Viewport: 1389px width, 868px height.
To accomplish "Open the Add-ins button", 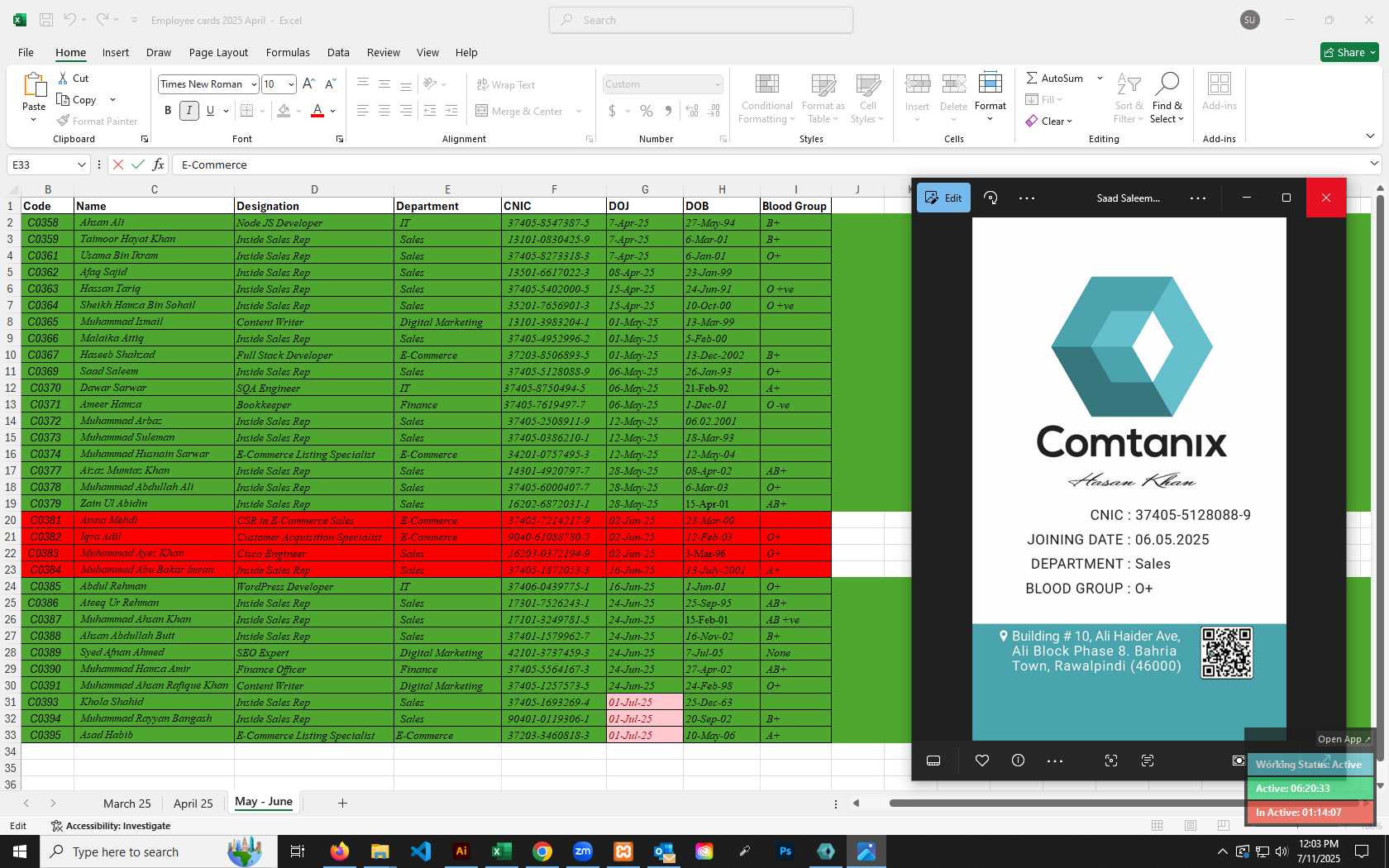I will 1220,91.
